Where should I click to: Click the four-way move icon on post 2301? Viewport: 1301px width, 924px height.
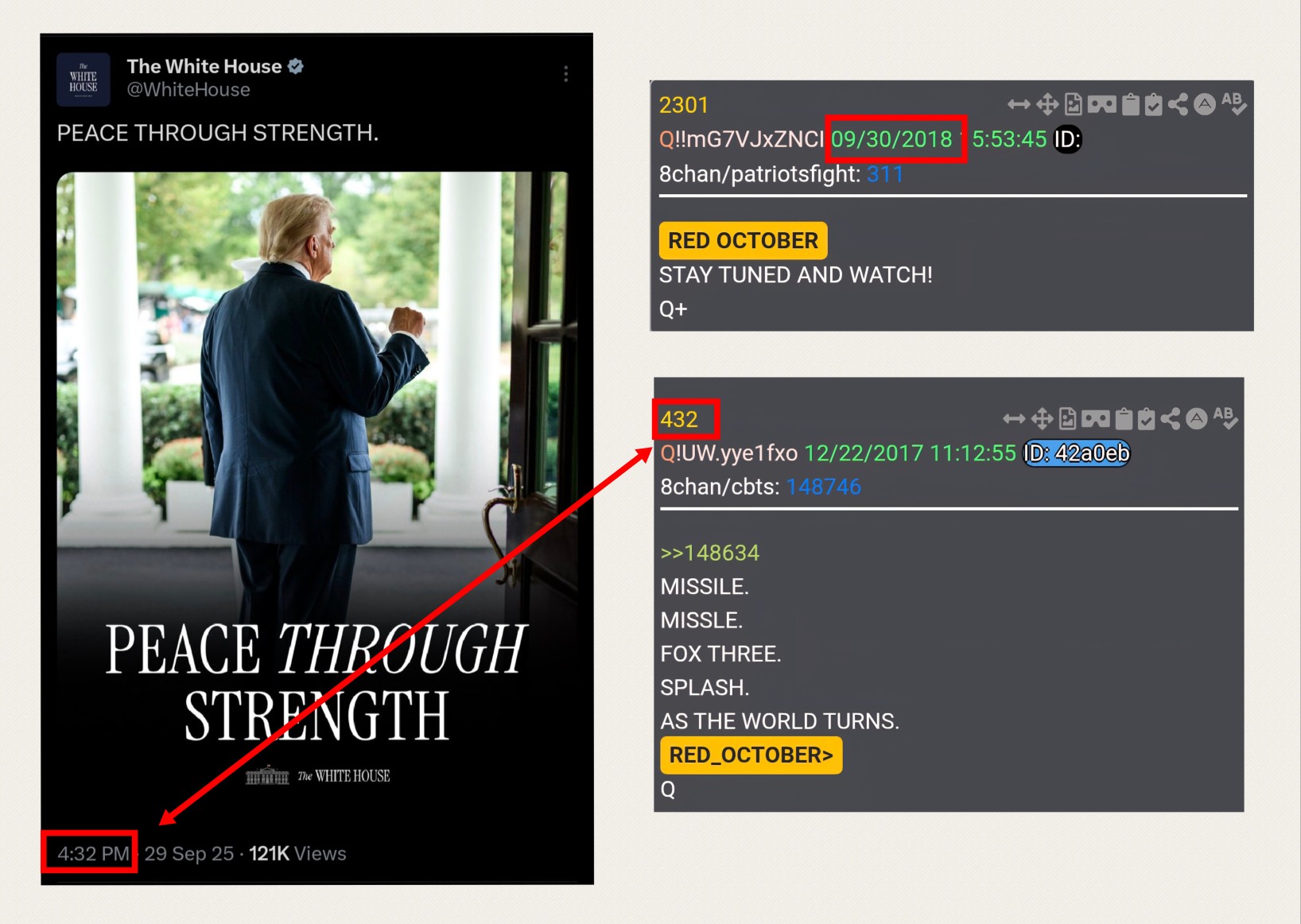click(1047, 104)
